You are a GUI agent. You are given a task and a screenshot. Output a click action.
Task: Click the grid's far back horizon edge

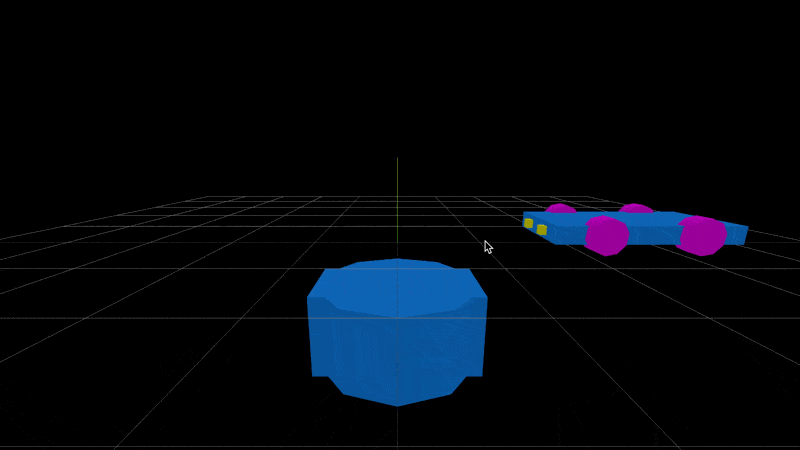tap(400, 197)
